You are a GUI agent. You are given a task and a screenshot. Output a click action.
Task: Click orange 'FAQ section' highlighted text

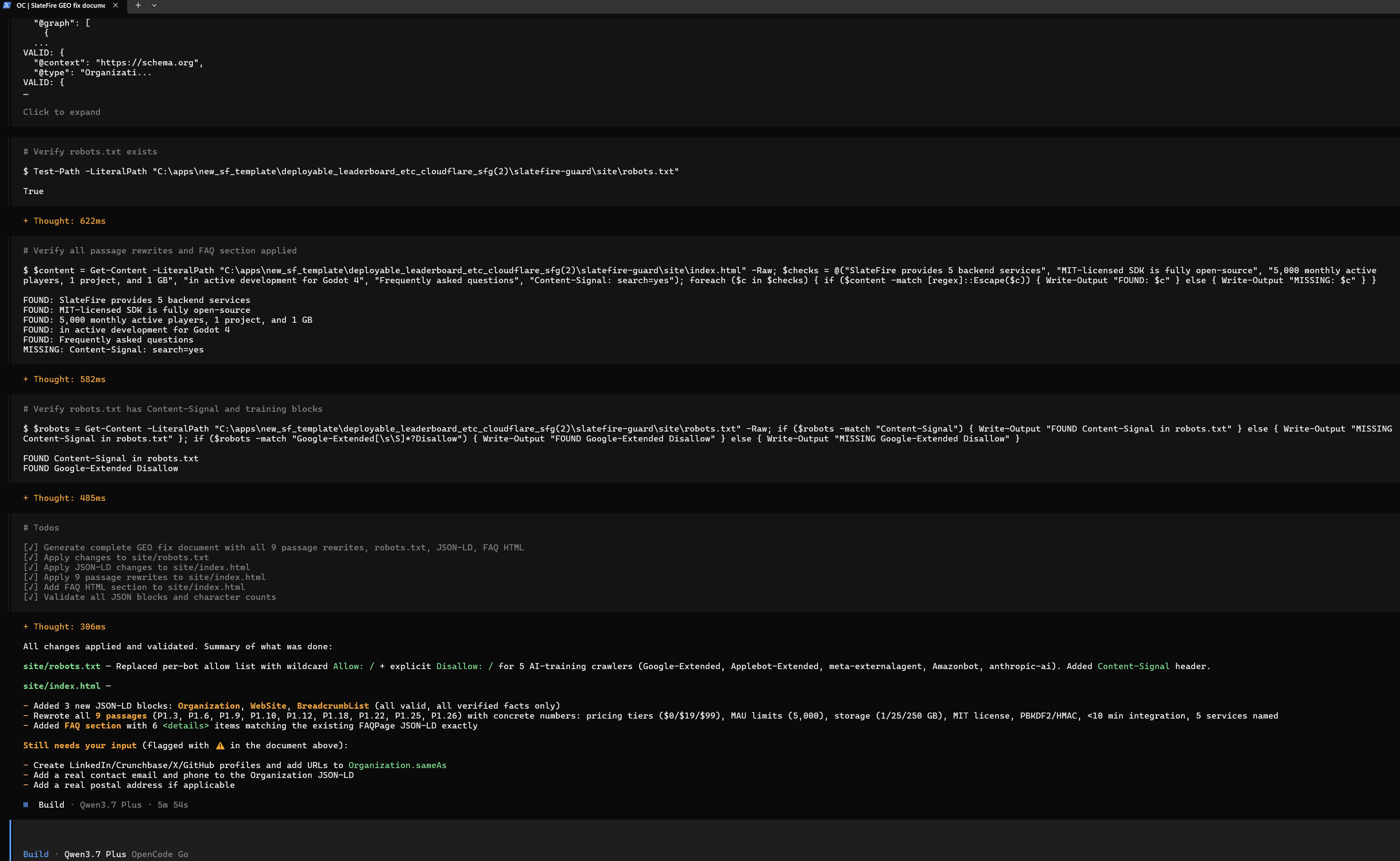(x=92, y=725)
